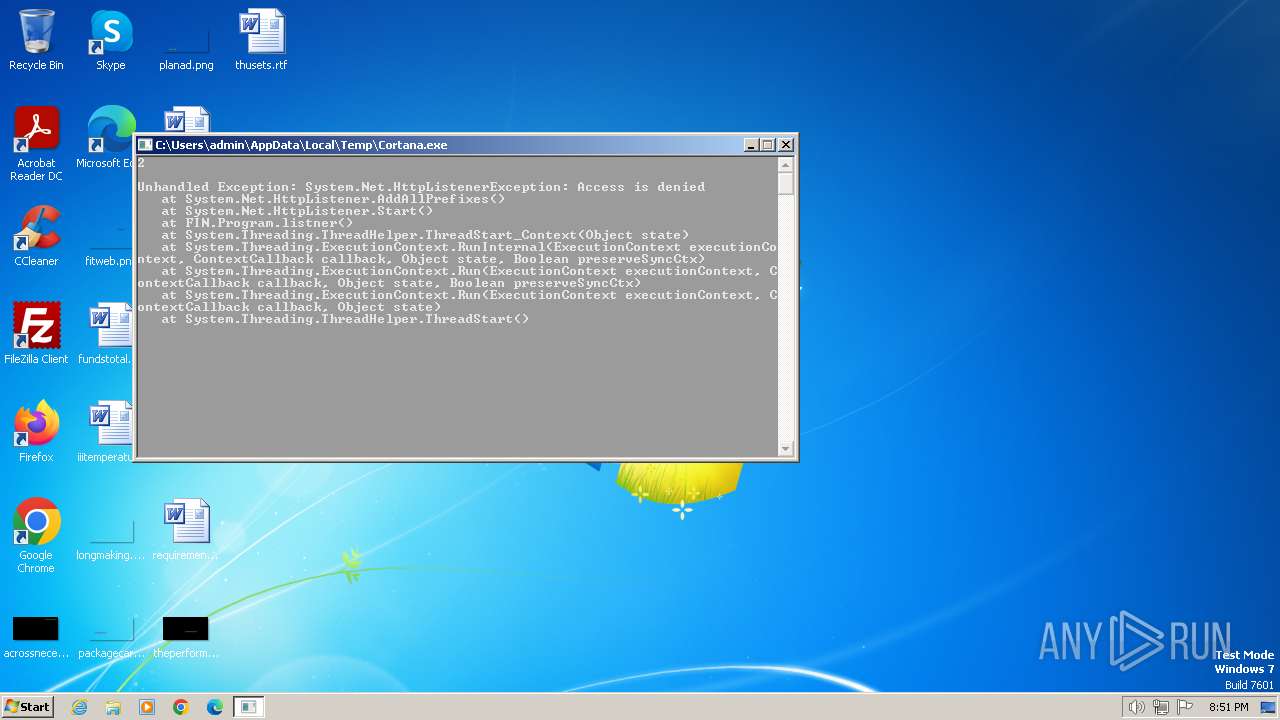Image resolution: width=1280 pixels, height=720 pixels.
Task: Open the network status tray icon
Action: click(x=1161, y=707)
